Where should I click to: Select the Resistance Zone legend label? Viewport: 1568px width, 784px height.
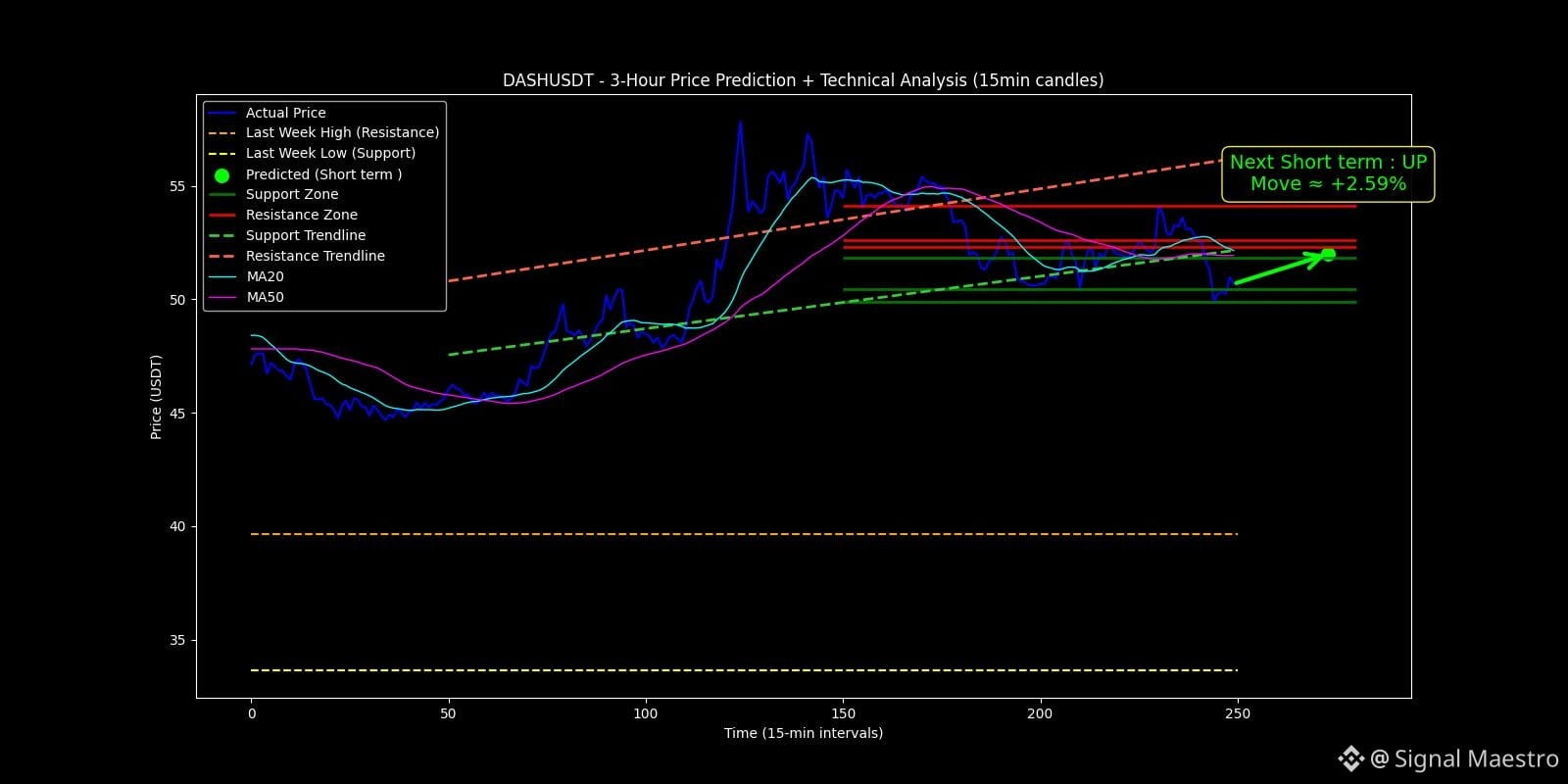click(302, 215)
